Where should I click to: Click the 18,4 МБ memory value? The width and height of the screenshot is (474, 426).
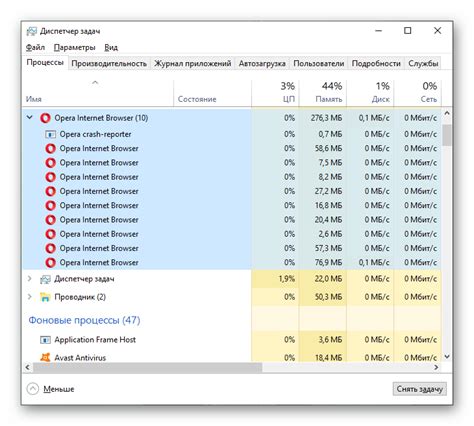tap(328, 358)
